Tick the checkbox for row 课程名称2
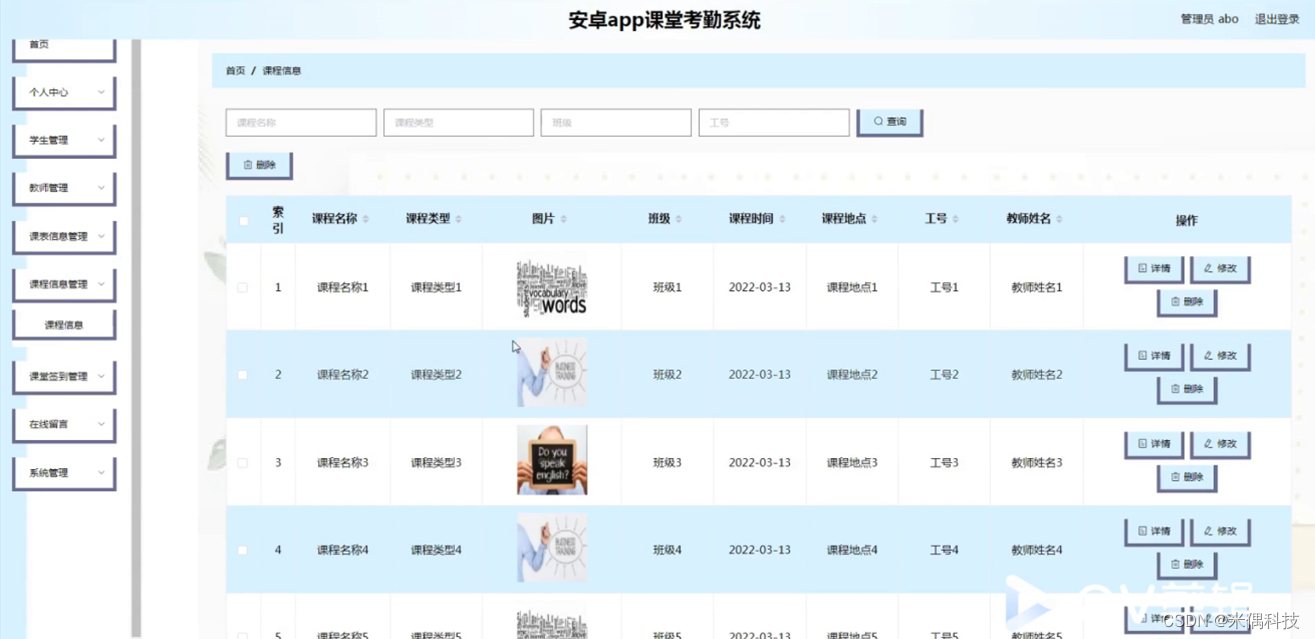The image size is (1315, 639). click(243, 375)
